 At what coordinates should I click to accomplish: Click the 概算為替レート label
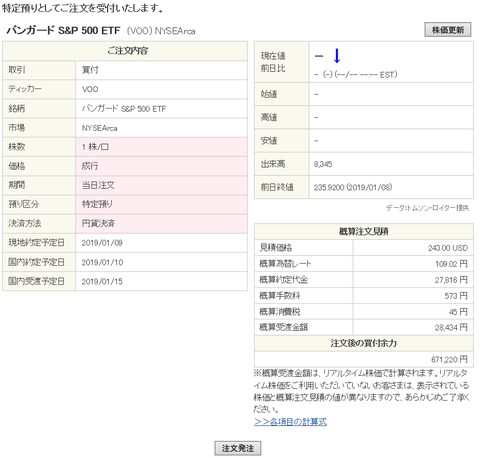coord(285,264)
